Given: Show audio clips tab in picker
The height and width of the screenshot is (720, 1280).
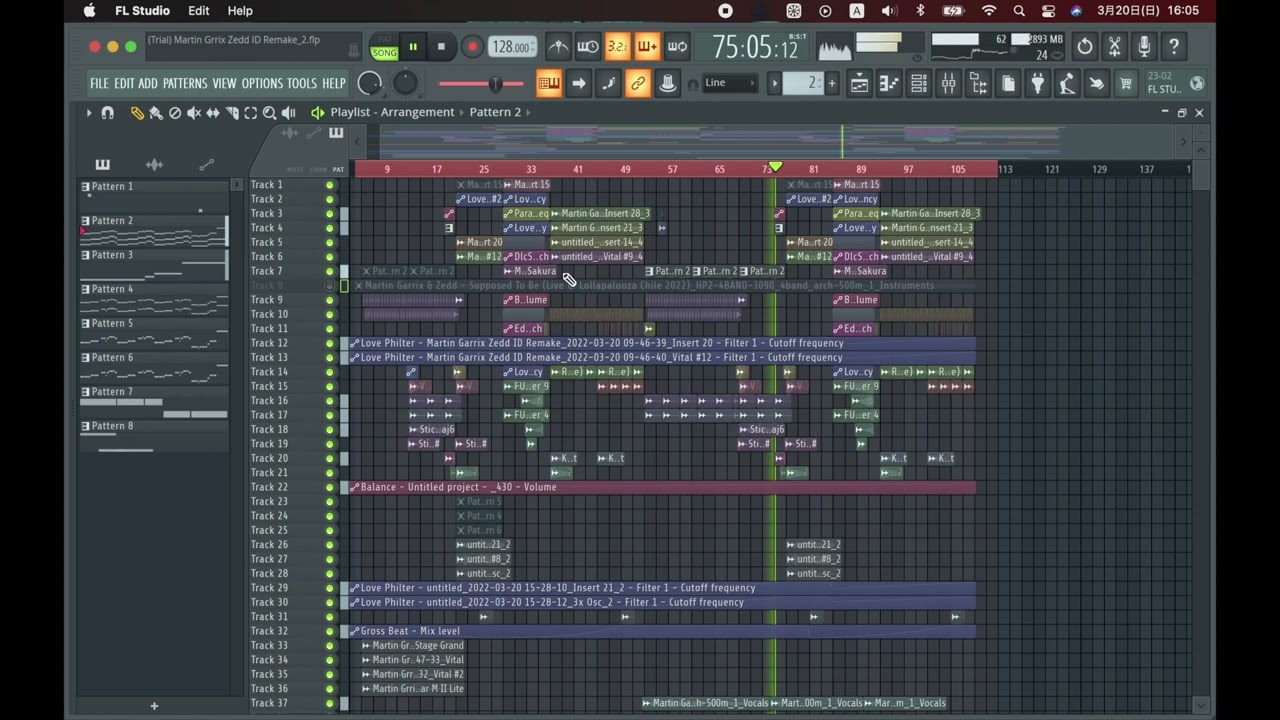Looking at the screenshot, I should pyautogui.click(x=154, y=164).
